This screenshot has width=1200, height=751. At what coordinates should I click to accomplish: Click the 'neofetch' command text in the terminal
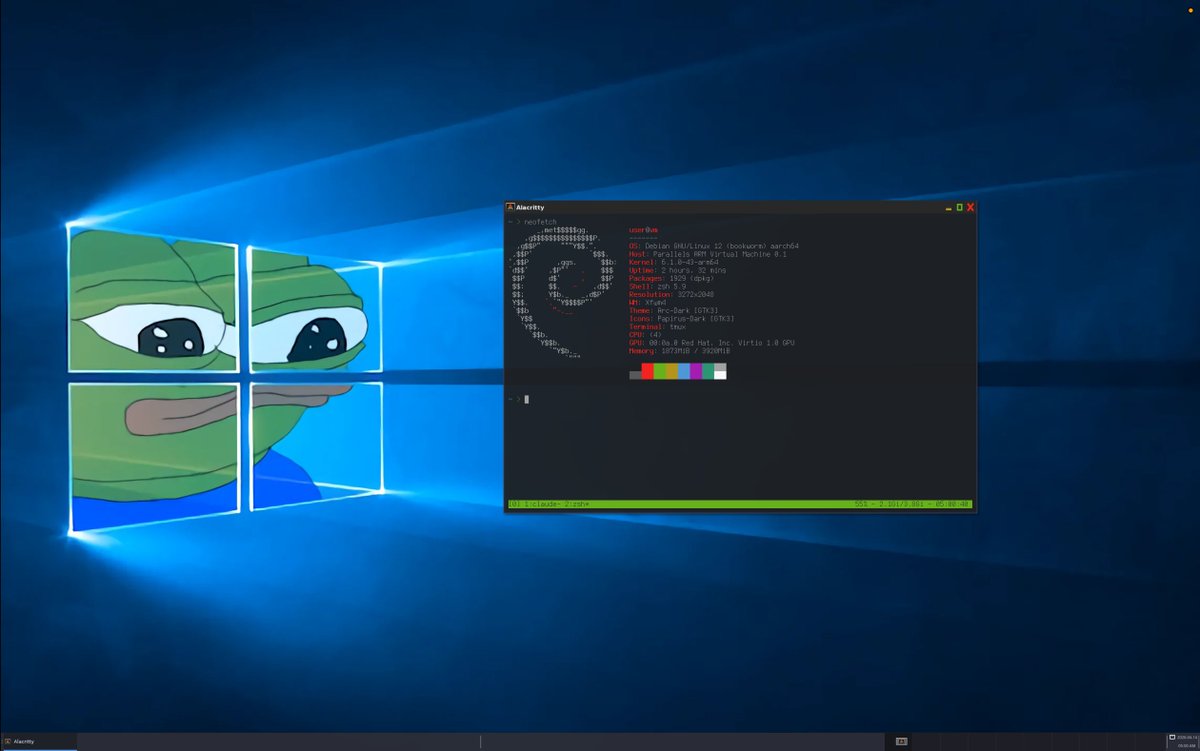point(540,222)
